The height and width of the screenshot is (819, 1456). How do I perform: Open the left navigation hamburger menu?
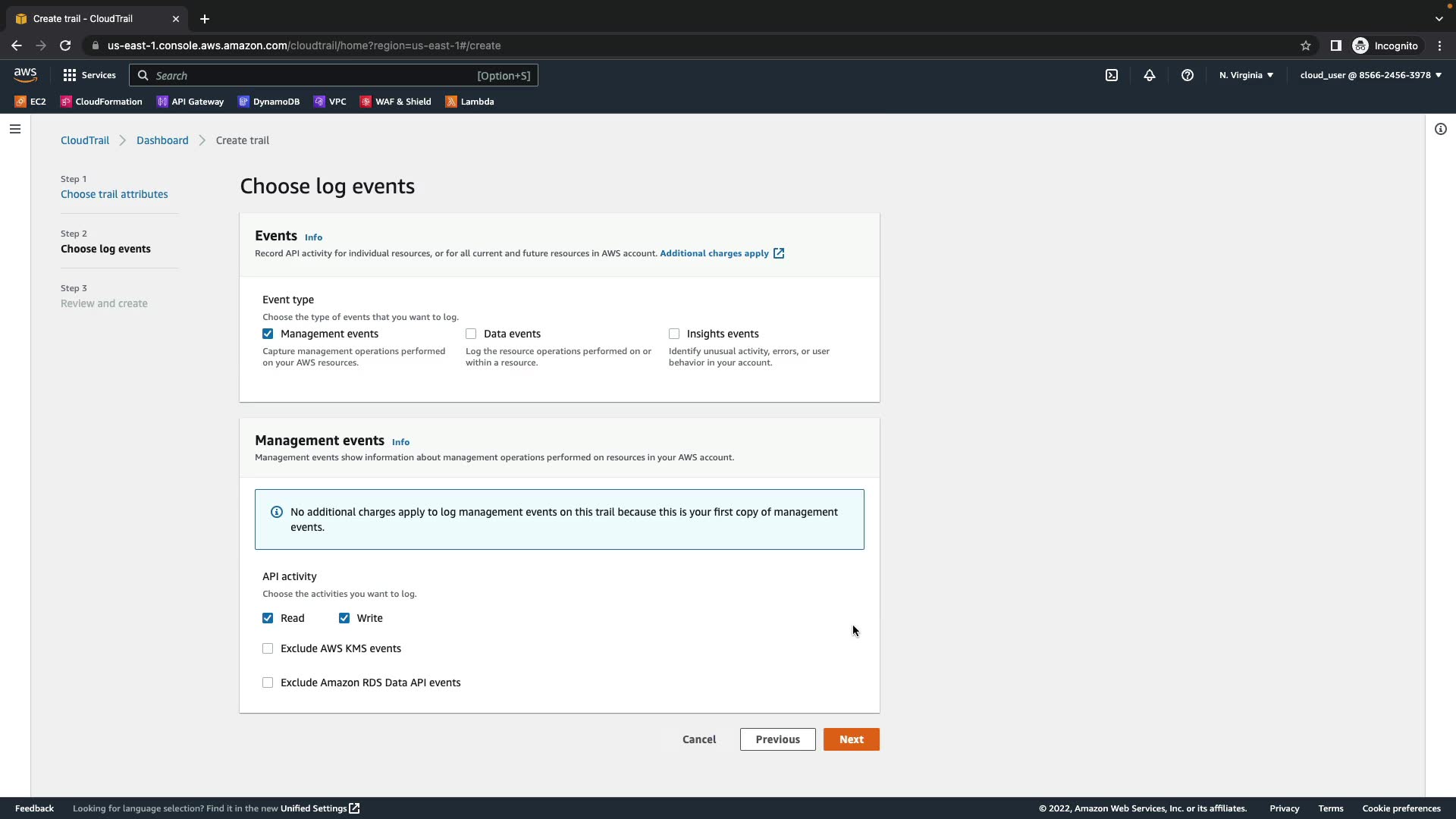[x=14, y=129]
